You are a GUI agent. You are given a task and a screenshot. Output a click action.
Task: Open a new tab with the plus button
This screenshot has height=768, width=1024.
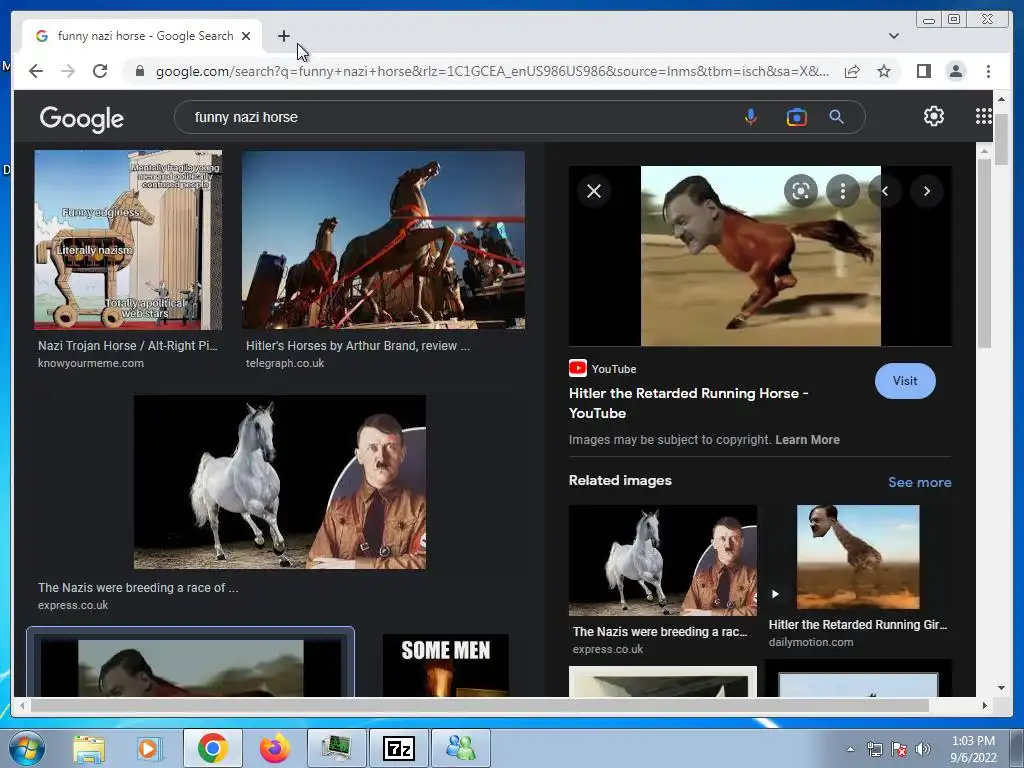(283, 36)
